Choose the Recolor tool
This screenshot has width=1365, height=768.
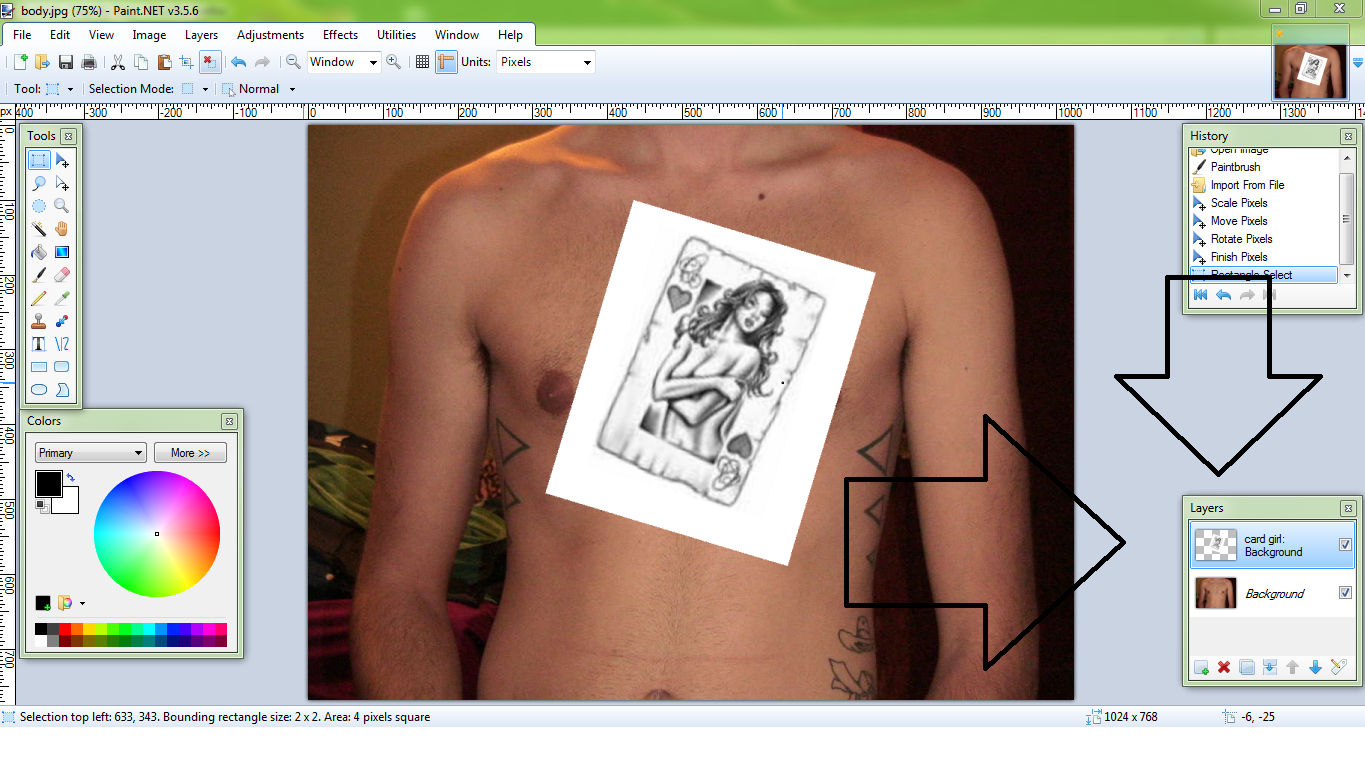pyautogui.click(x=62, y=321)
